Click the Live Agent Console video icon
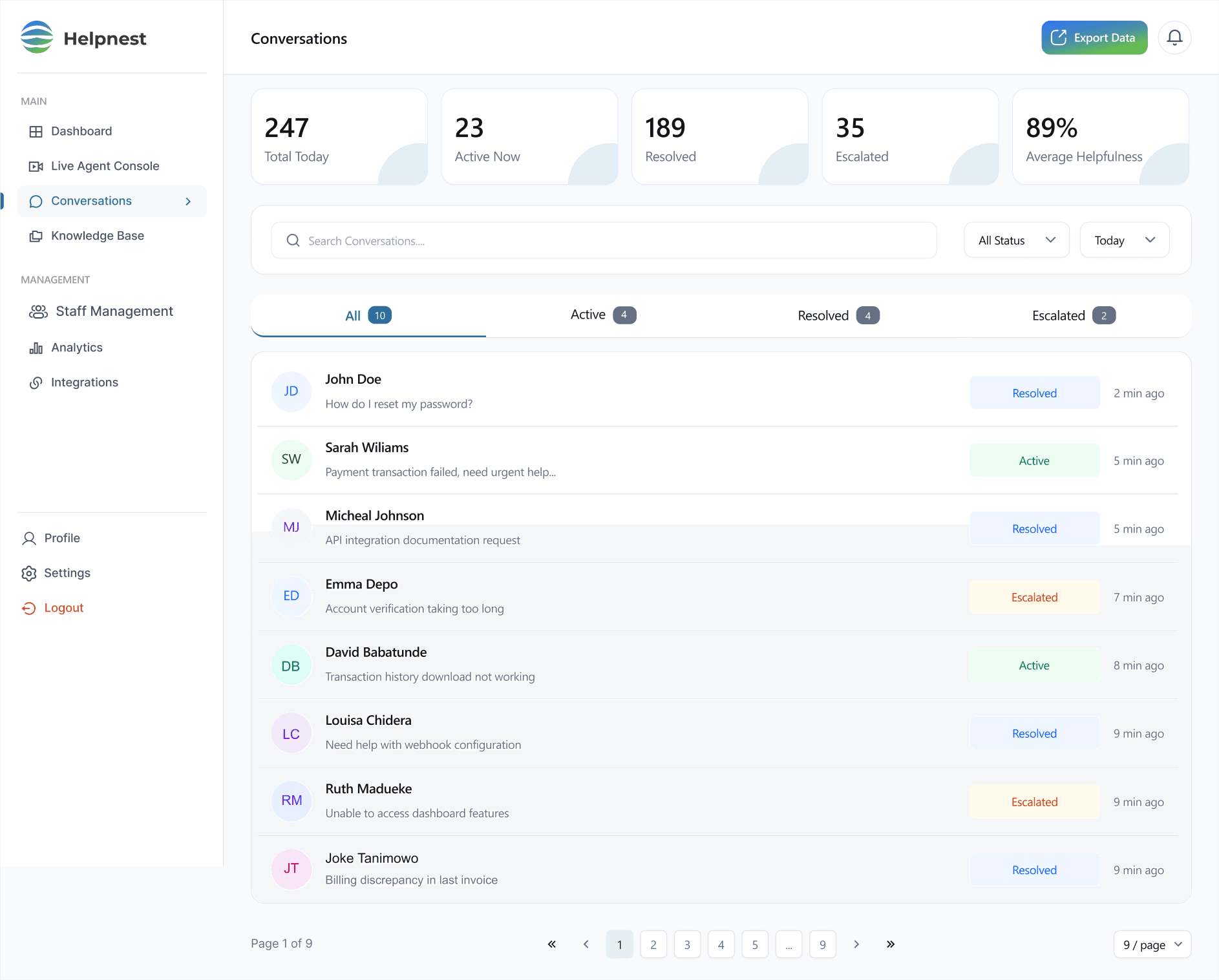 [36, 167]
